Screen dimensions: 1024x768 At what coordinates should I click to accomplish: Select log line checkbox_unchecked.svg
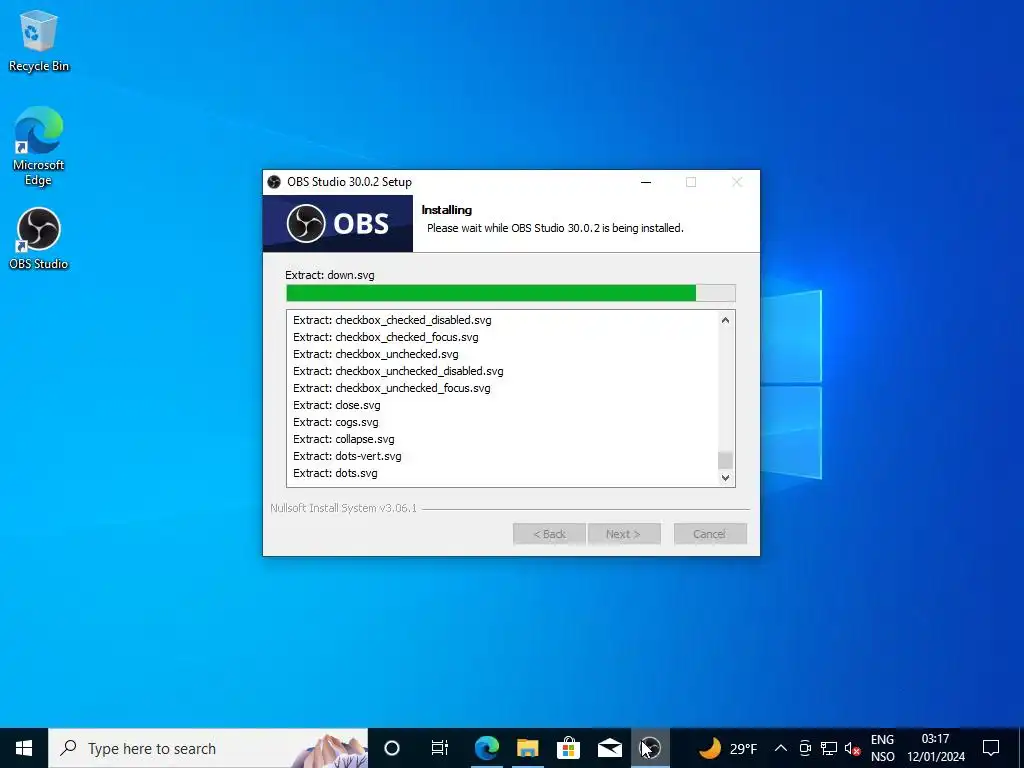coord(376,354)
